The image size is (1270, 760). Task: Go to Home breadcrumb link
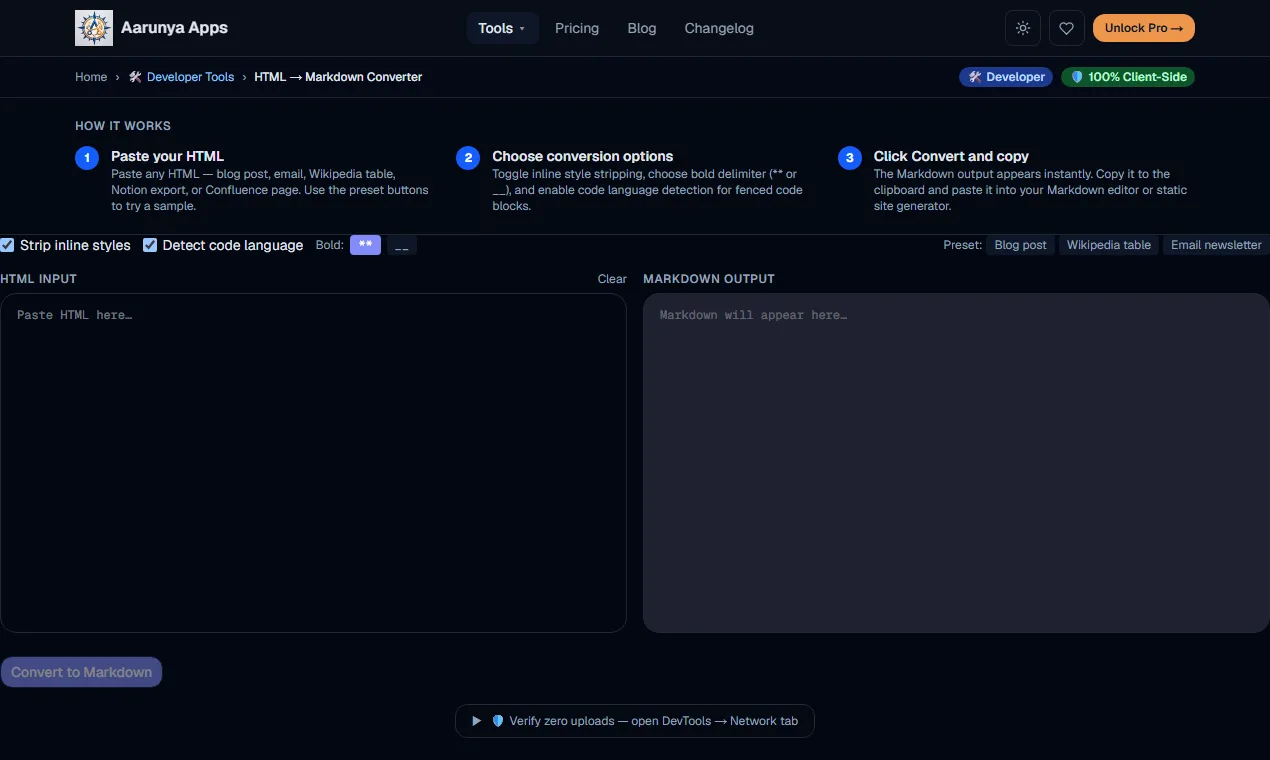tap(91, 77)
